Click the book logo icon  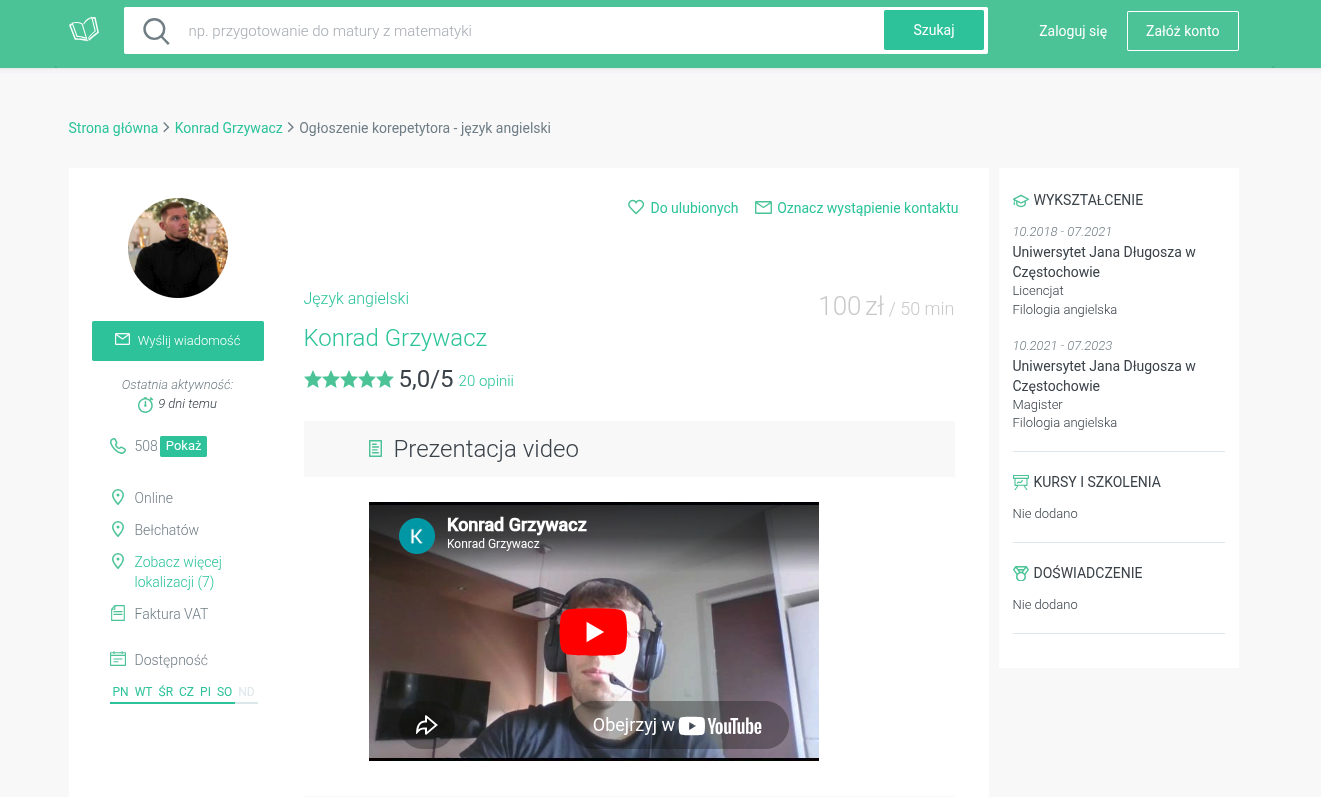click(x=84, y=29)
